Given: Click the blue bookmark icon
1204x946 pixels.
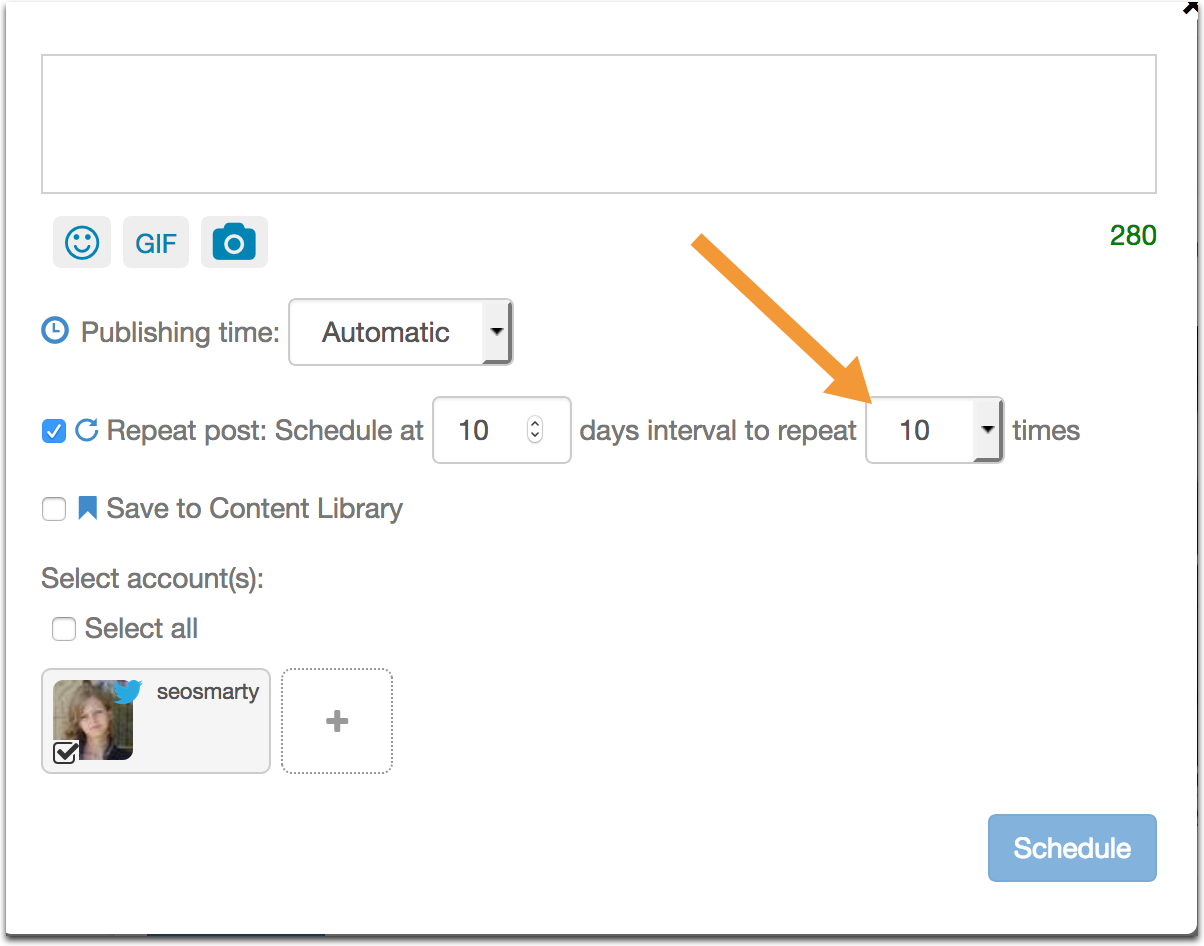Looking at the screenshot, I should point(87,508).
